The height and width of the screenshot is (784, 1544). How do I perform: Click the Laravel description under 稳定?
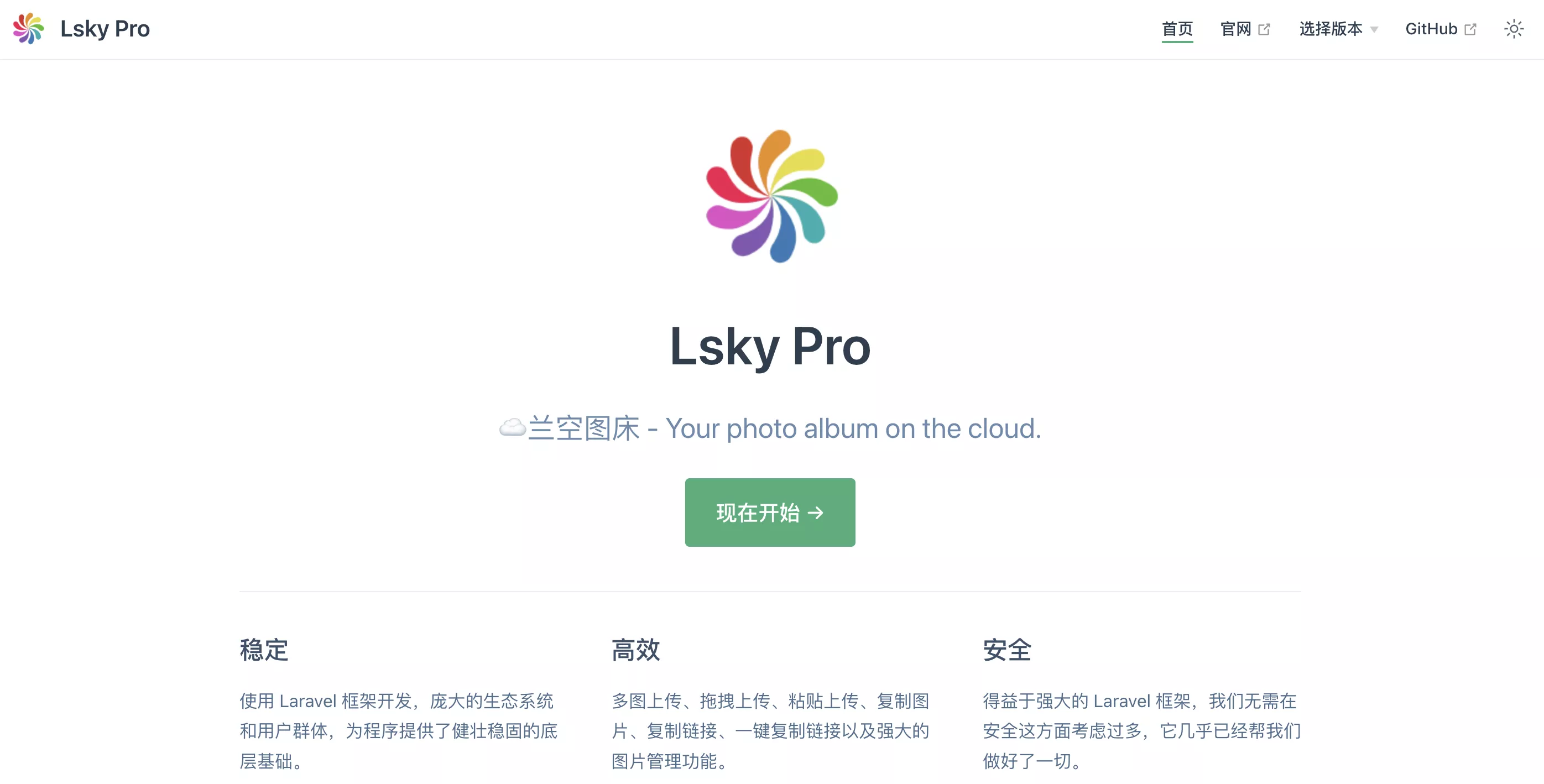(399, 731)
